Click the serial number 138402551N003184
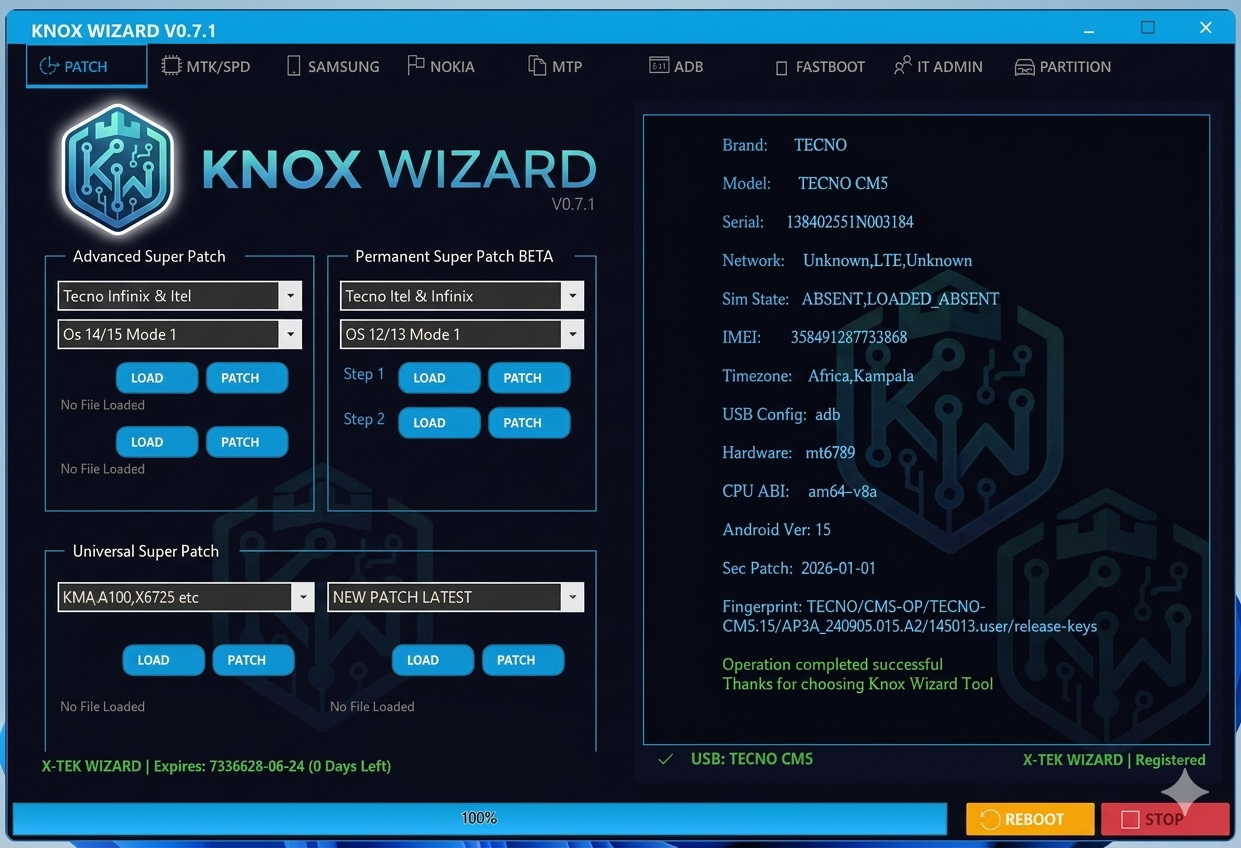The width and height of the screenshot is (1241, 848). [850, 222]
